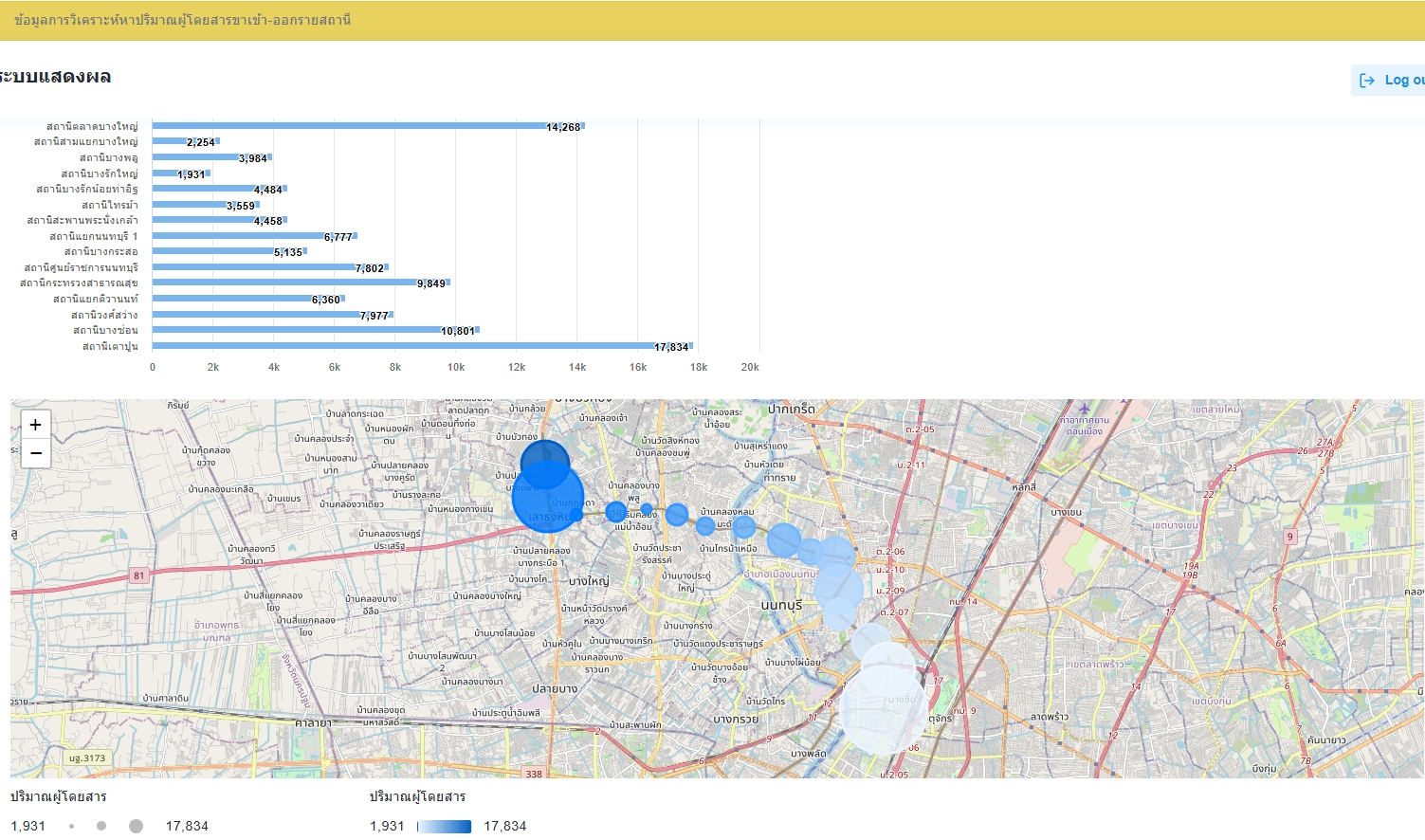Image resolution: width=1425 pixels, height=840 pixels.
Task: Click the สถานีเตาปูน station label
Action: (x=110, y=346)
